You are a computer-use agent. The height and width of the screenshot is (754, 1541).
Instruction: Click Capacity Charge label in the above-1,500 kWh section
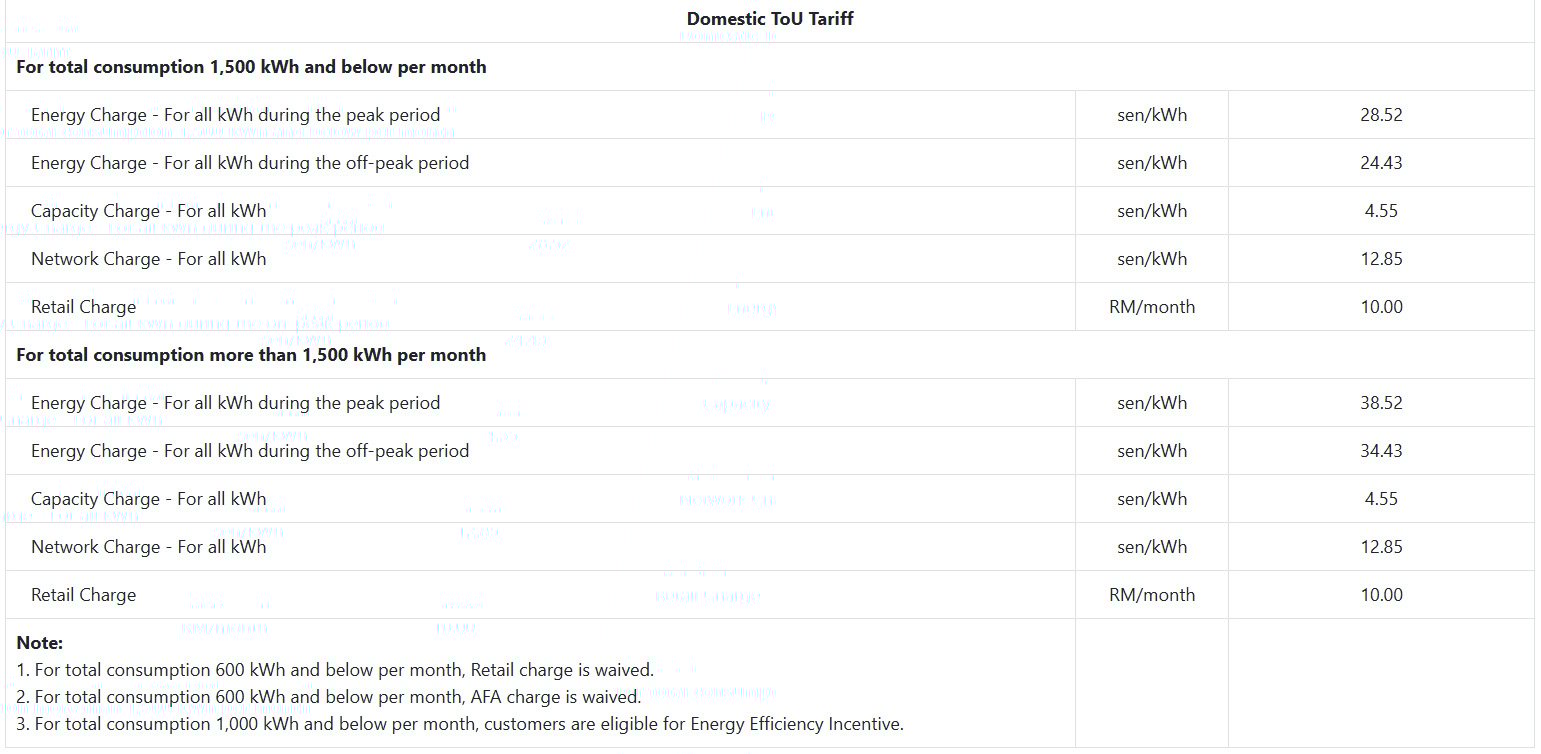pyautogui.click(x=148, y=499)
